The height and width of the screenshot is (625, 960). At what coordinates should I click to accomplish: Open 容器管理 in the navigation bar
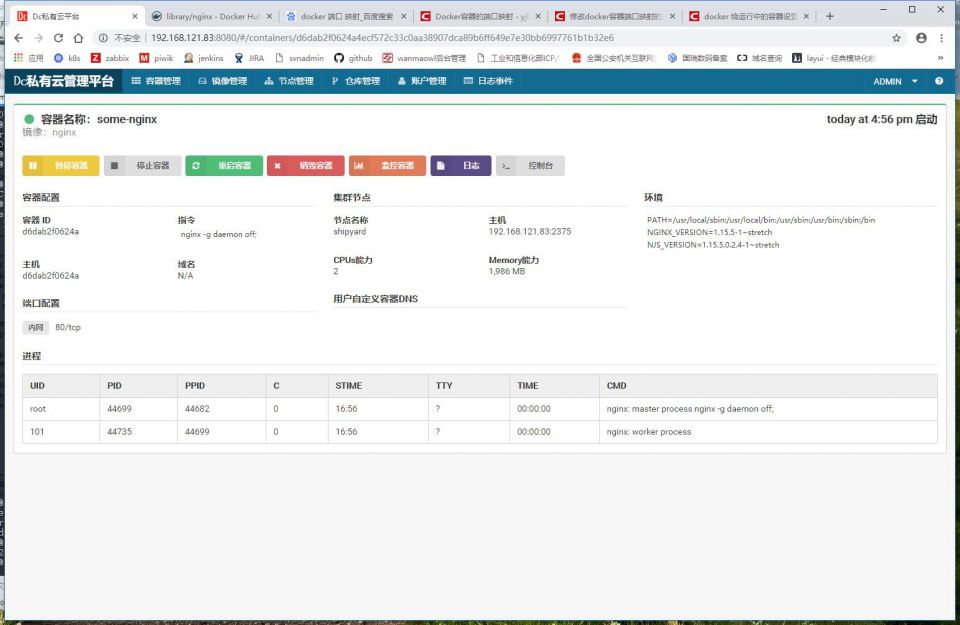156,81
